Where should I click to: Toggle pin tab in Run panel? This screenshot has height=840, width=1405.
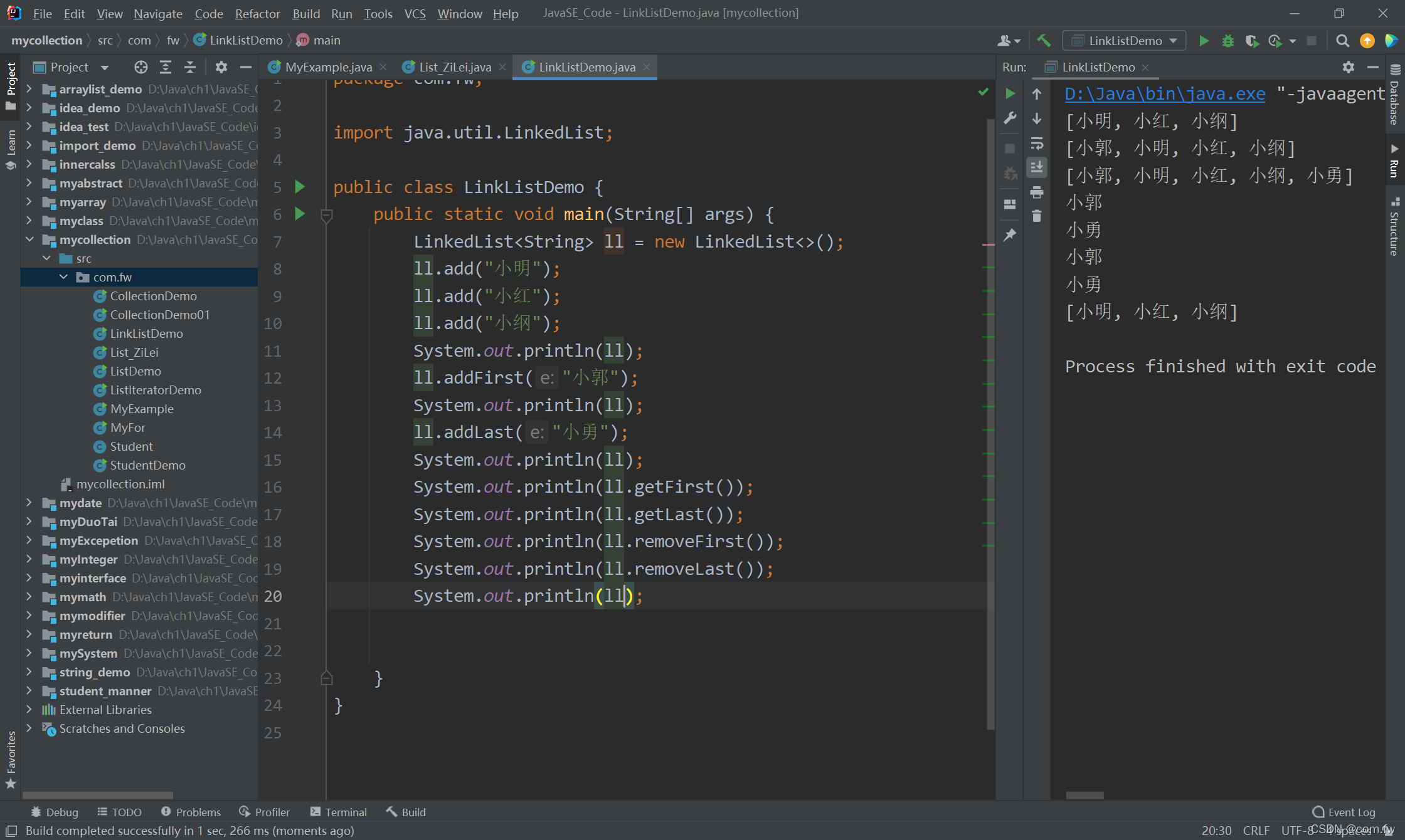1010,234
